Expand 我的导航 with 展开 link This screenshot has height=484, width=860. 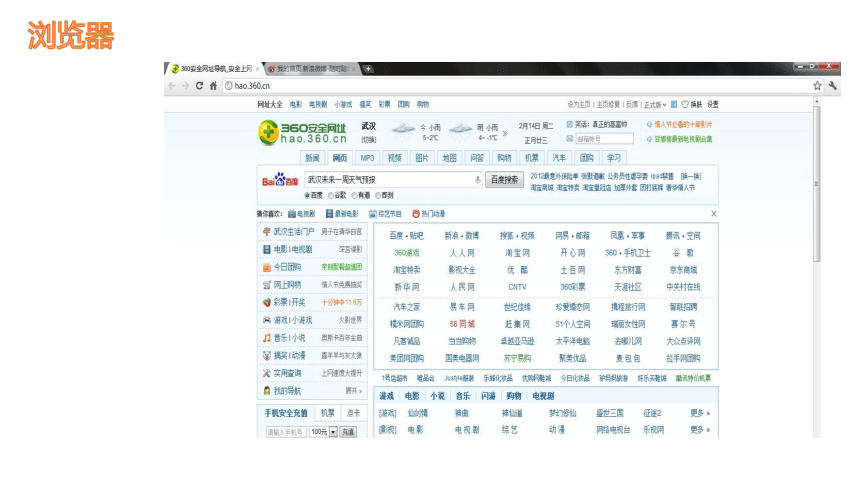354,391
